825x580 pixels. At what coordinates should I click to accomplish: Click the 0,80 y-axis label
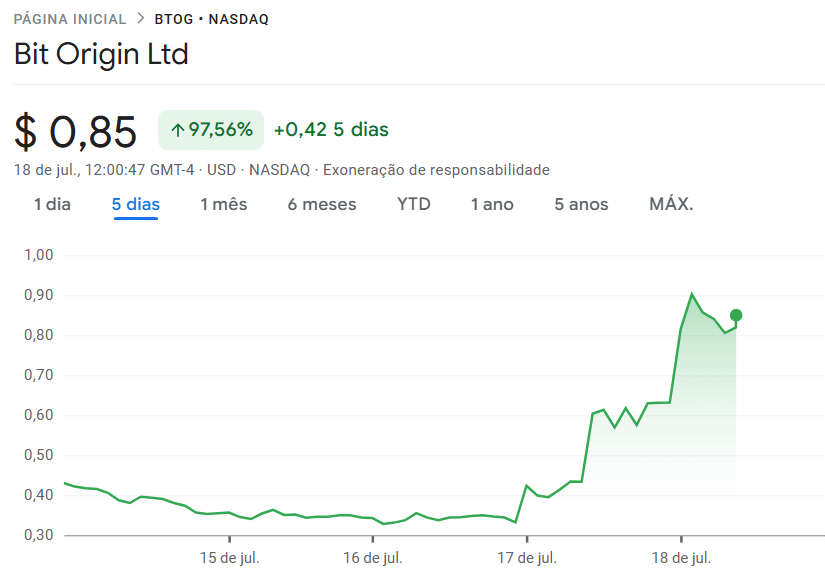[39, 335]
